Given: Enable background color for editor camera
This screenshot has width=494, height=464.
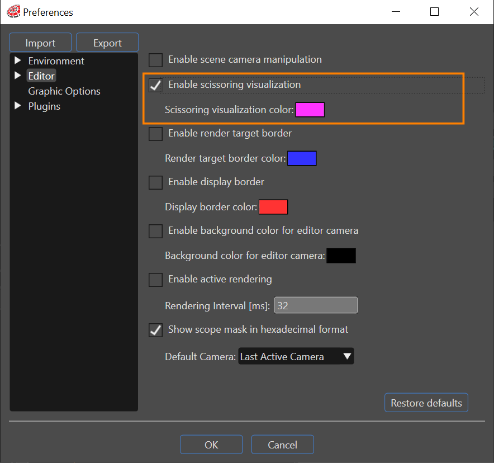Looking at the screenshot, I should [x=156, y=231].
